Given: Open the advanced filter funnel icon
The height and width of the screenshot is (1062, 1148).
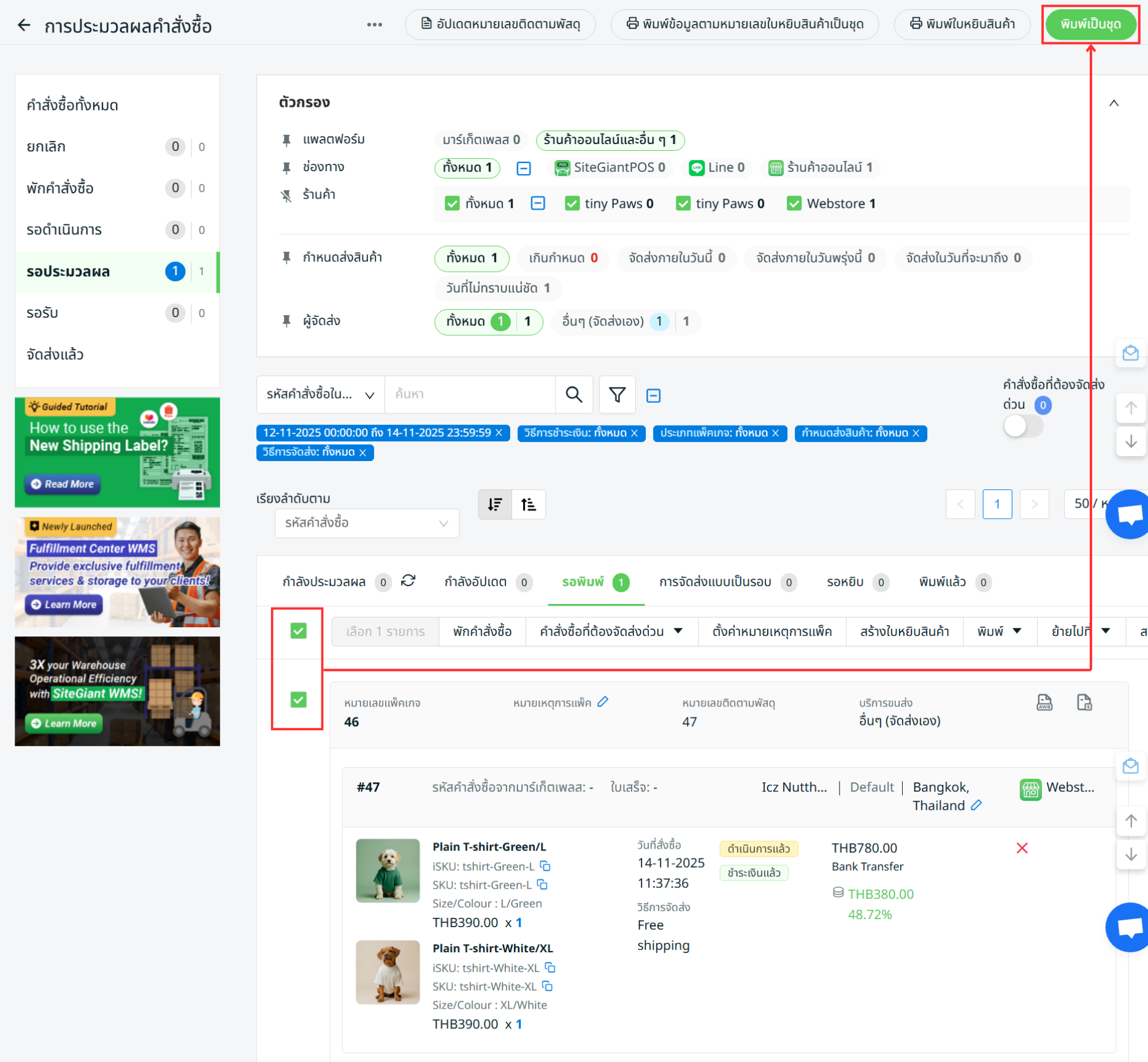Looking at the screenshot, I should (x=617, y=394).
